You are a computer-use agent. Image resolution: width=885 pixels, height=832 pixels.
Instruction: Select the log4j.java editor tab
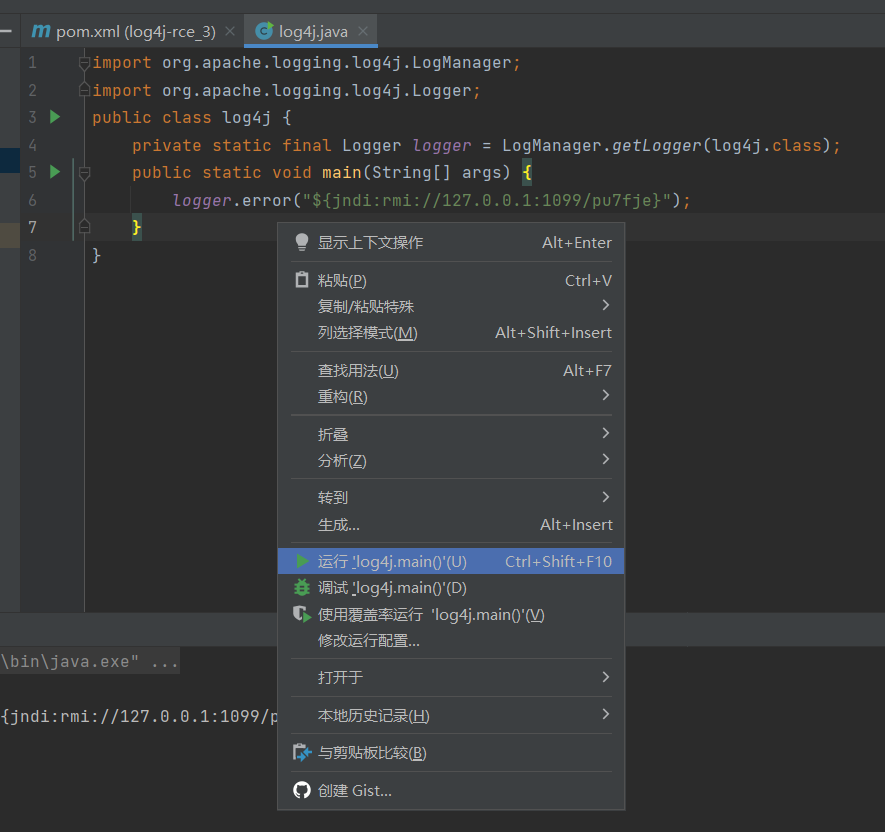(313, 32)
